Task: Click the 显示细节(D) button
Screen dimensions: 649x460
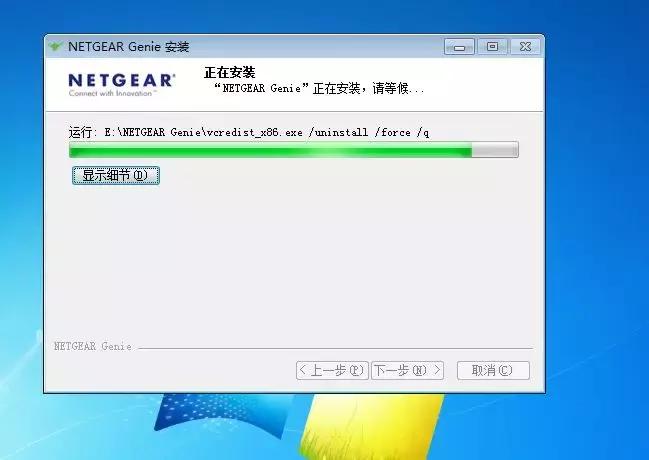Action: 116,176
